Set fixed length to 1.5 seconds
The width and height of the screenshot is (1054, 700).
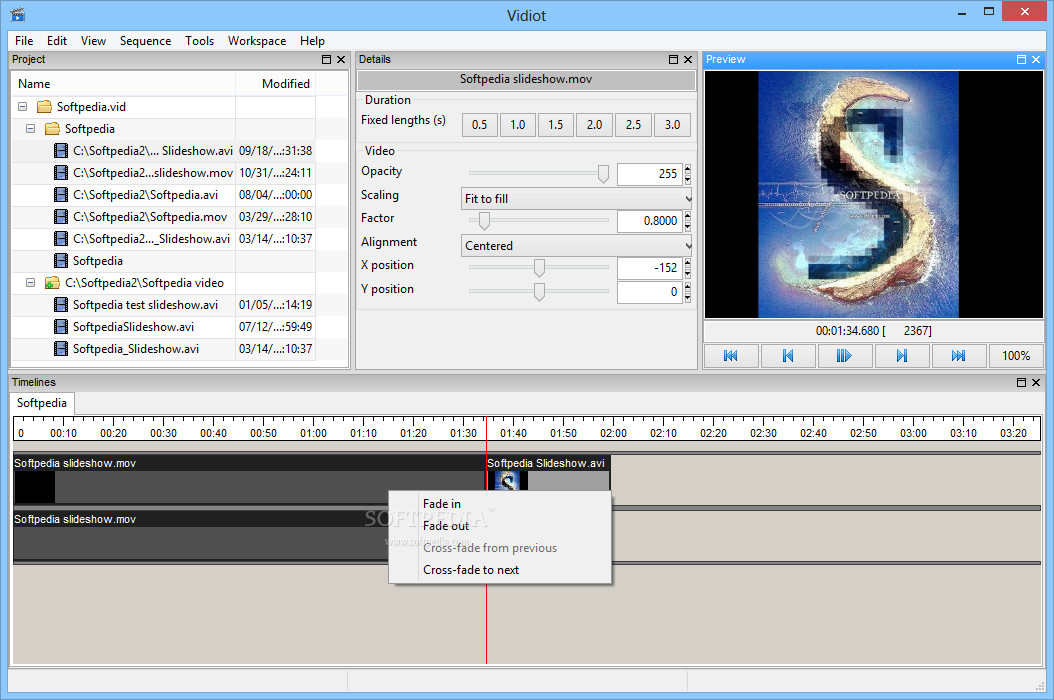point(556,124)
